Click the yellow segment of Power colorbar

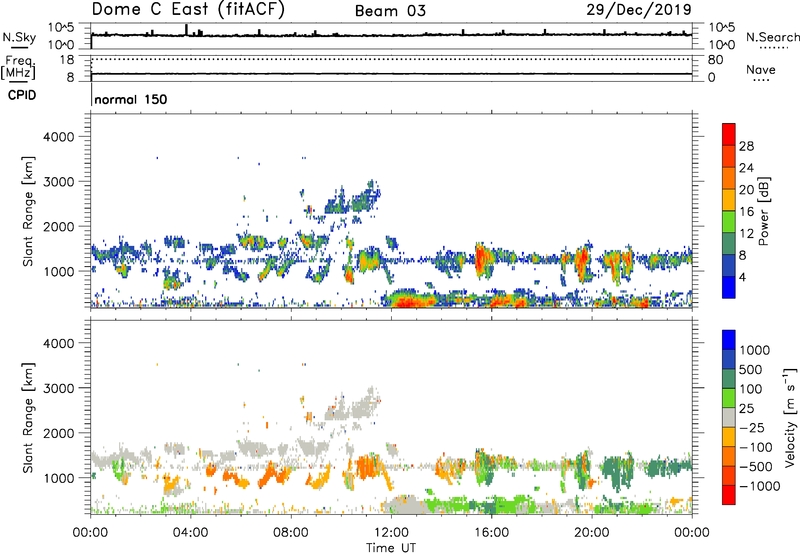[729, 200]
